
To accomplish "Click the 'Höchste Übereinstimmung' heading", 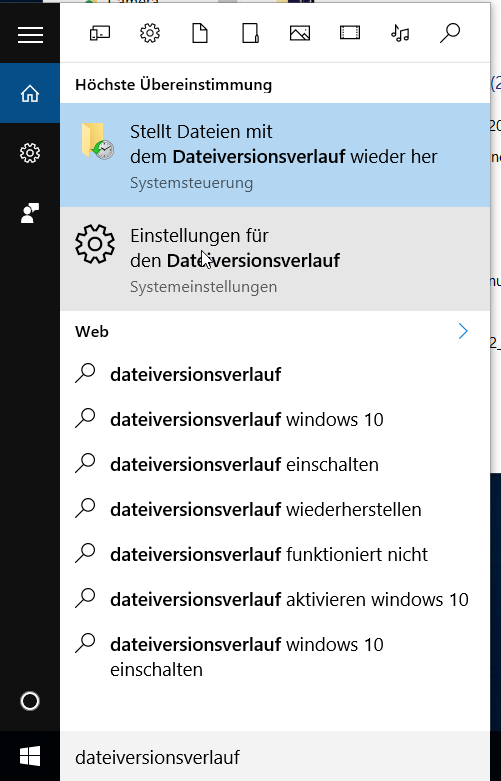I will [x=173, y=85].
